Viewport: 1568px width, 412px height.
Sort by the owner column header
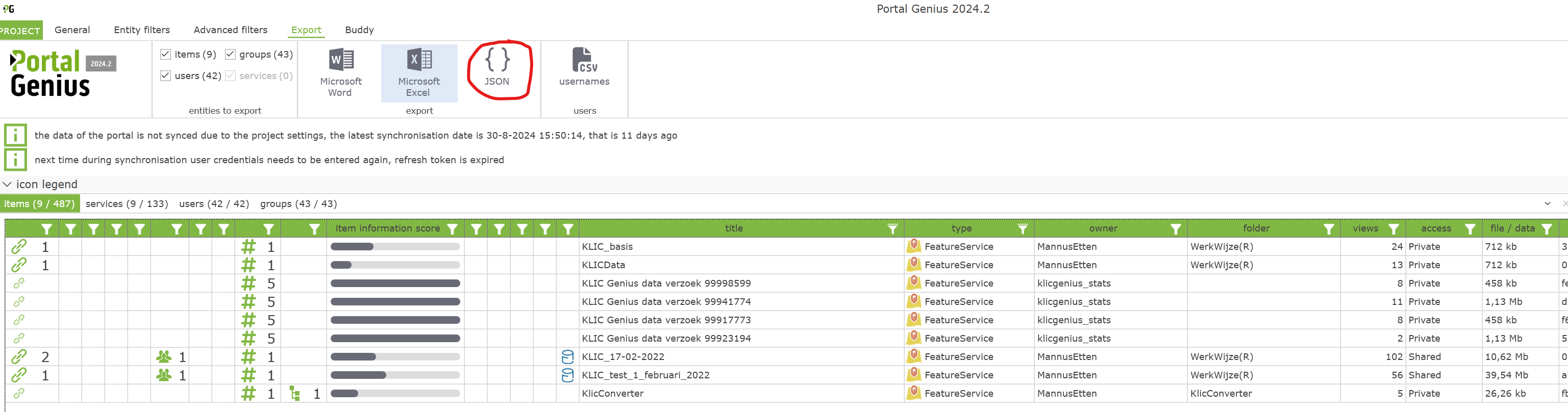[1104, 228]
